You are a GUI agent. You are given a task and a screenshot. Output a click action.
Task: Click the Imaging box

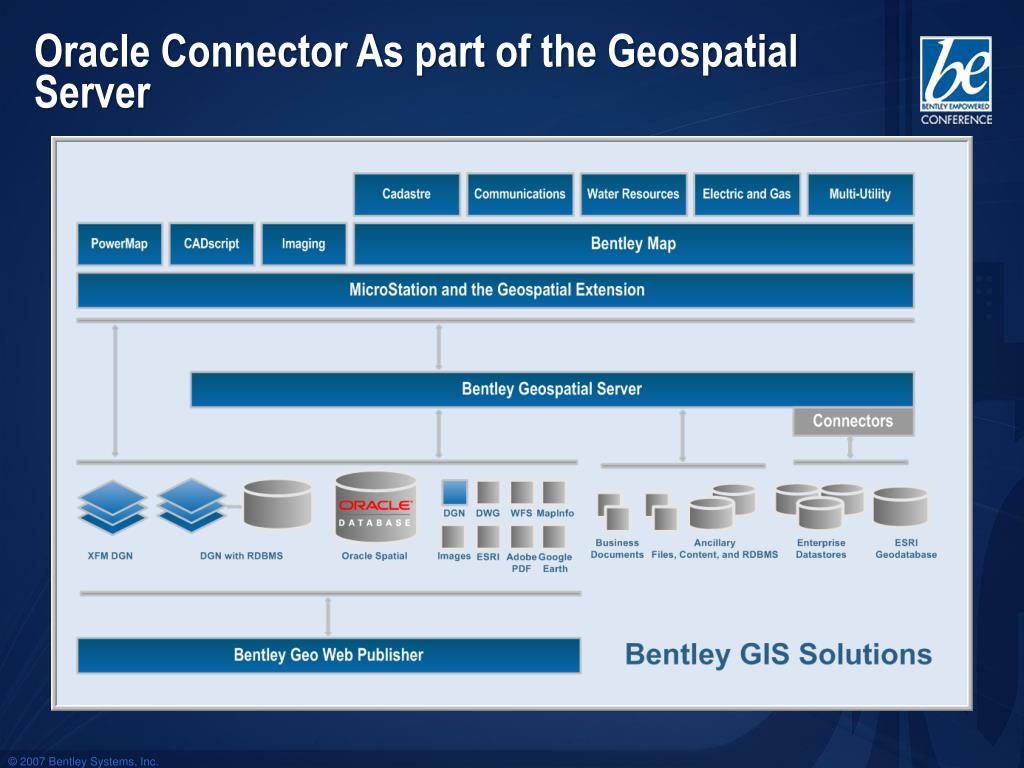304,244
